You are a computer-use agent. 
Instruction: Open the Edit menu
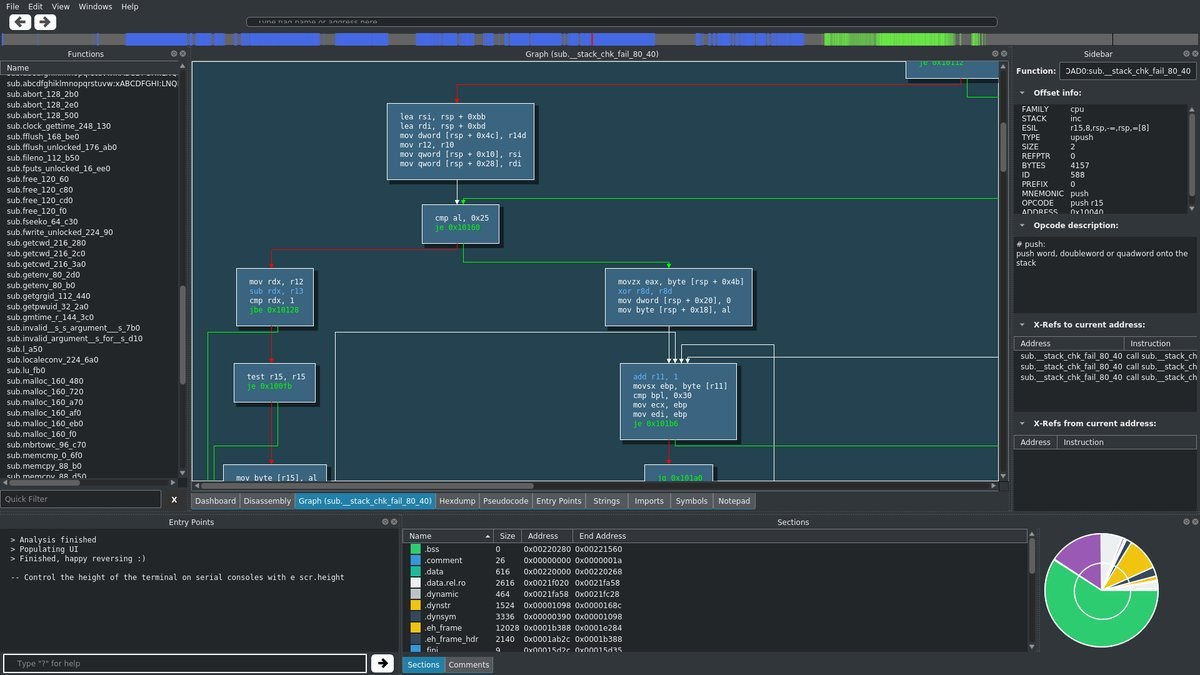[35, 6]
